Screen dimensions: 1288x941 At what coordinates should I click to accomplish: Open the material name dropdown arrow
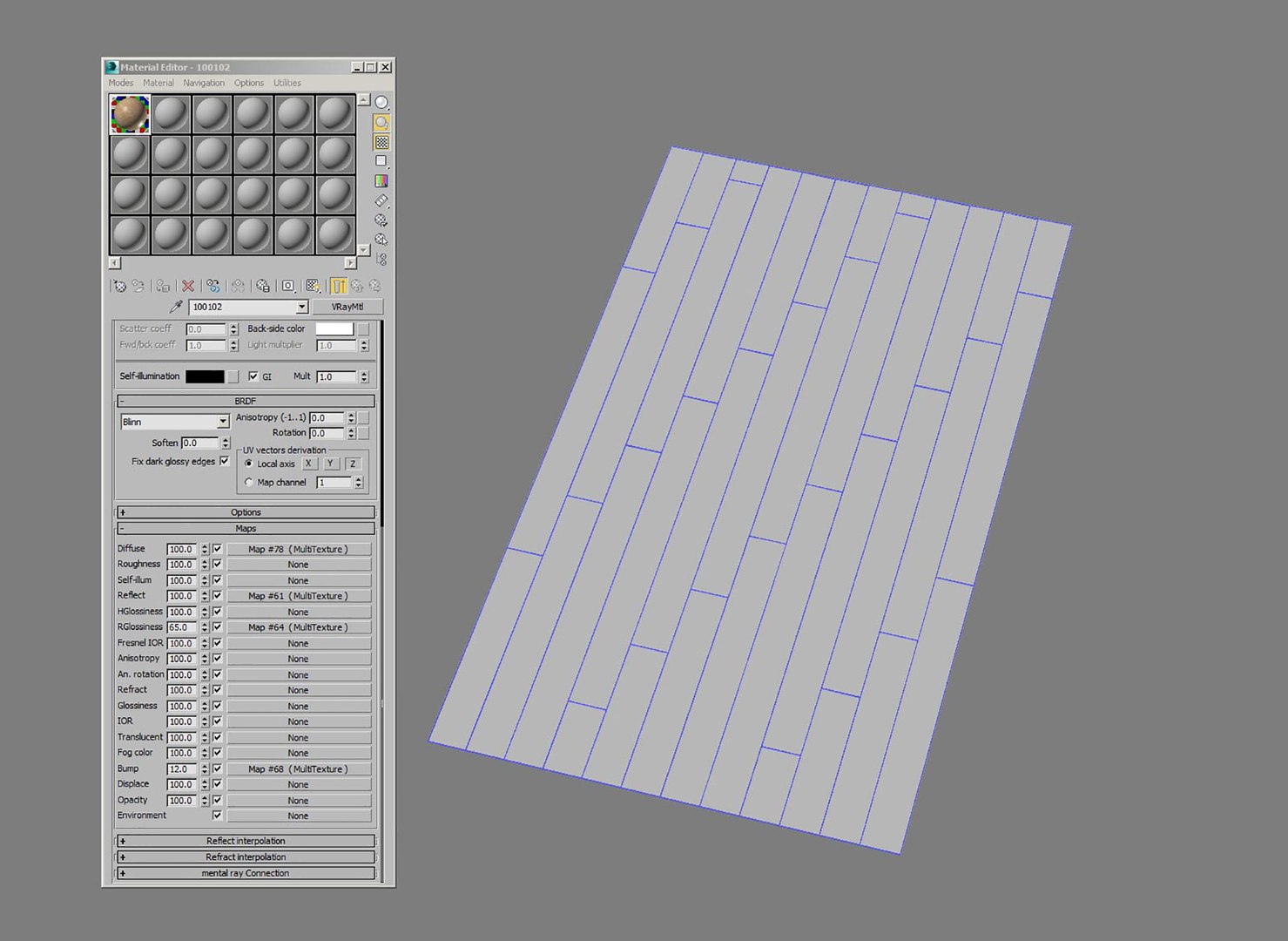click(x=301, y=307)
